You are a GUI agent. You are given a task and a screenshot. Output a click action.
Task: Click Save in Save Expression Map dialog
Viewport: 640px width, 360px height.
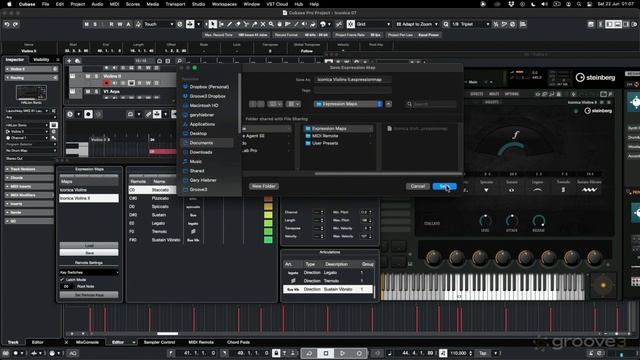click(444, 186)
